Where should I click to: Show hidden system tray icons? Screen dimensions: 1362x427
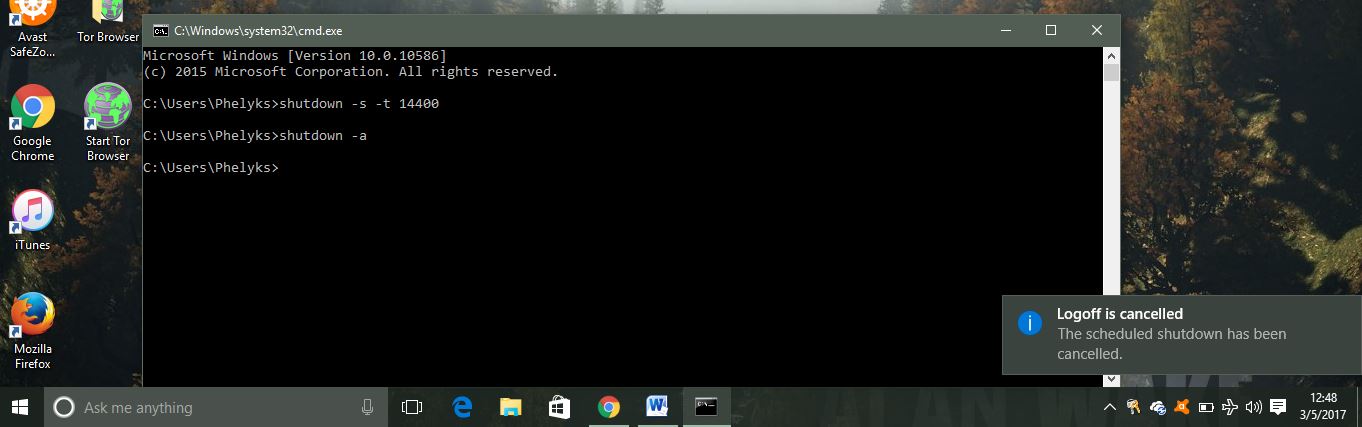(x=1109, y=407)
